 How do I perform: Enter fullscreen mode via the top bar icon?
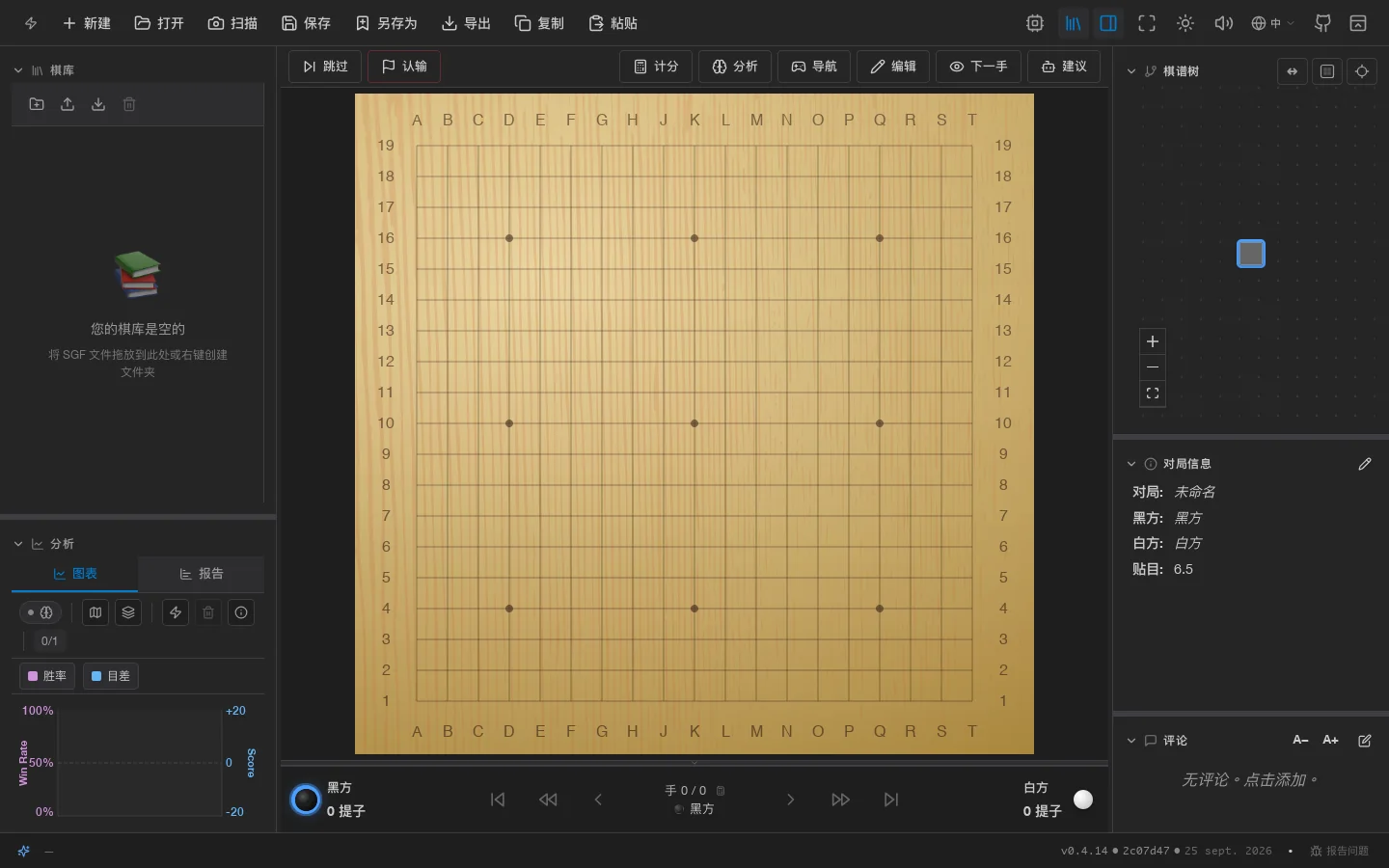1147,23
